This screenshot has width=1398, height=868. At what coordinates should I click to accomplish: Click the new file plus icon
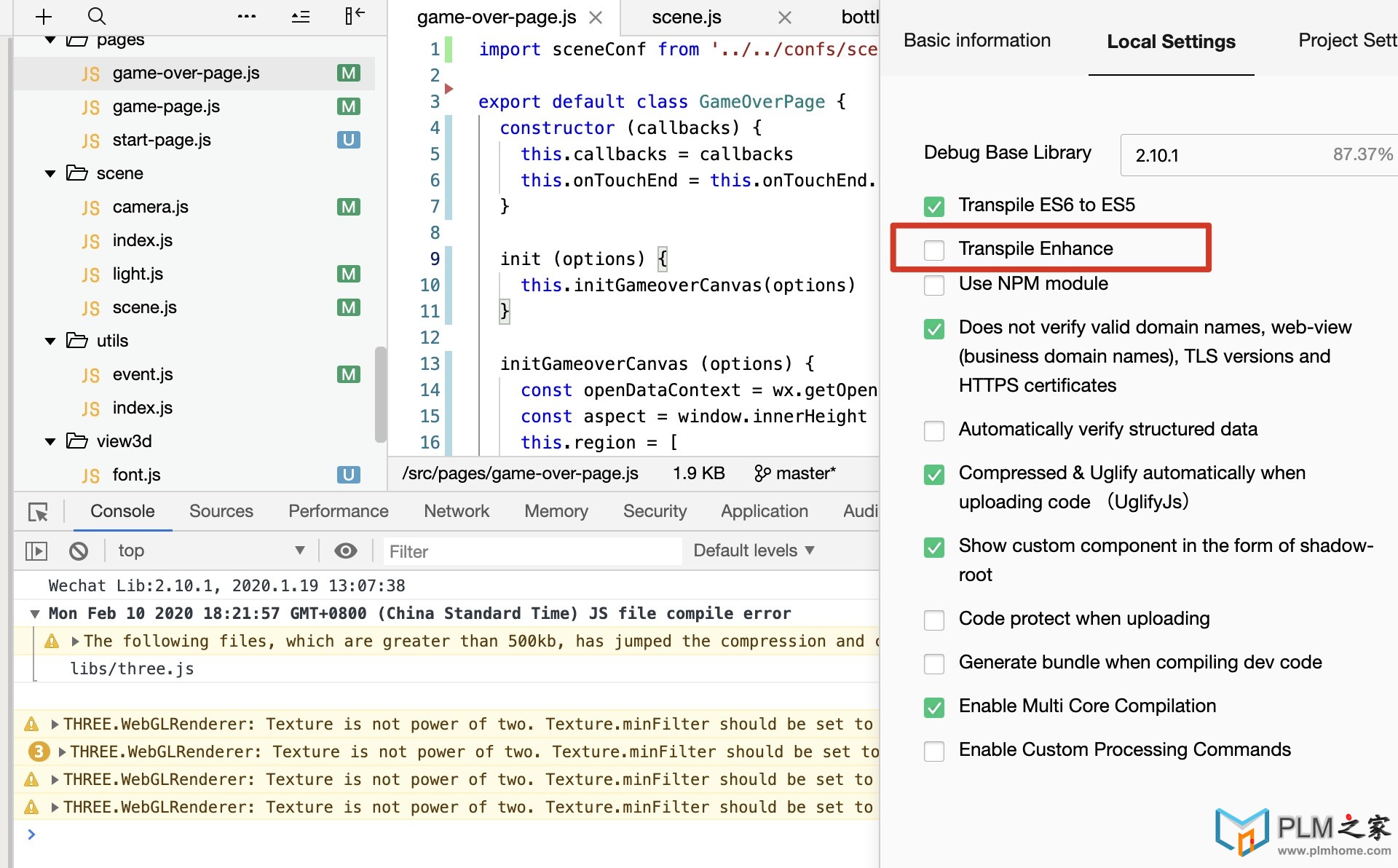point(44,16)
